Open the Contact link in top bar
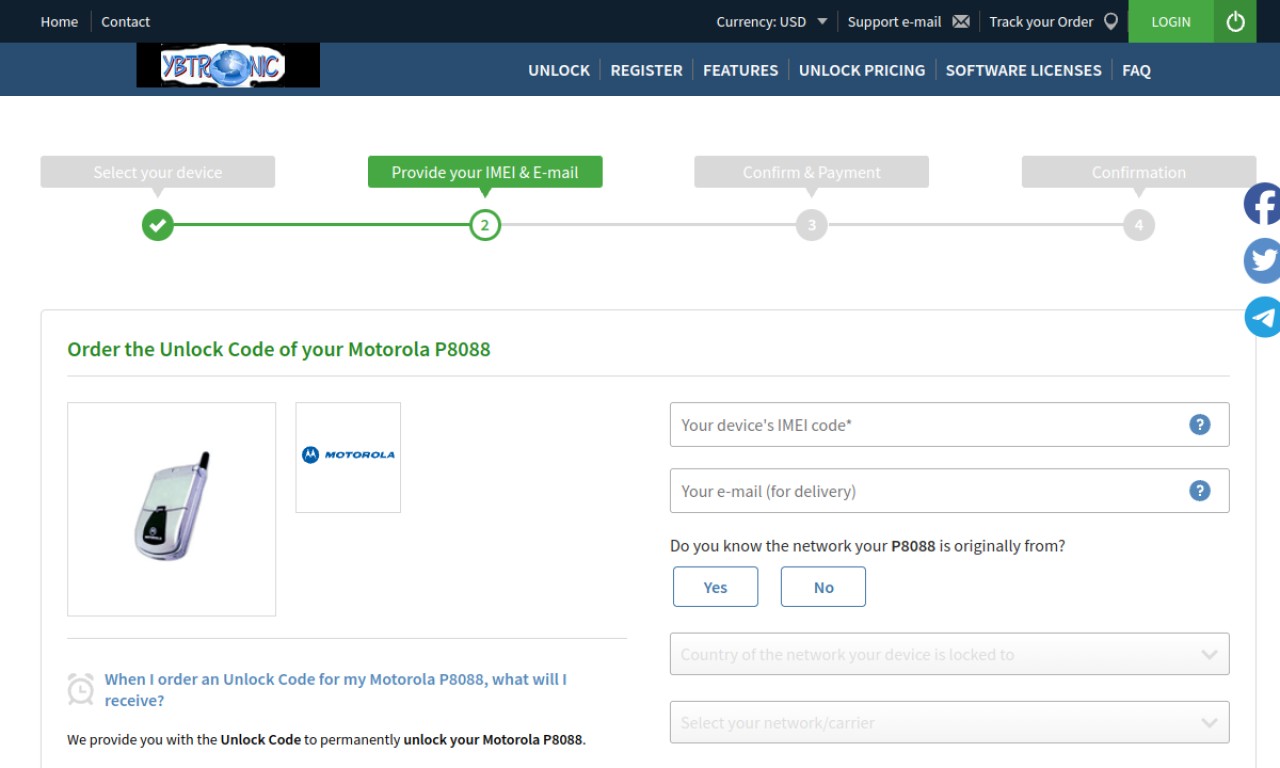1280x768 pixels. tap(125, 21)
